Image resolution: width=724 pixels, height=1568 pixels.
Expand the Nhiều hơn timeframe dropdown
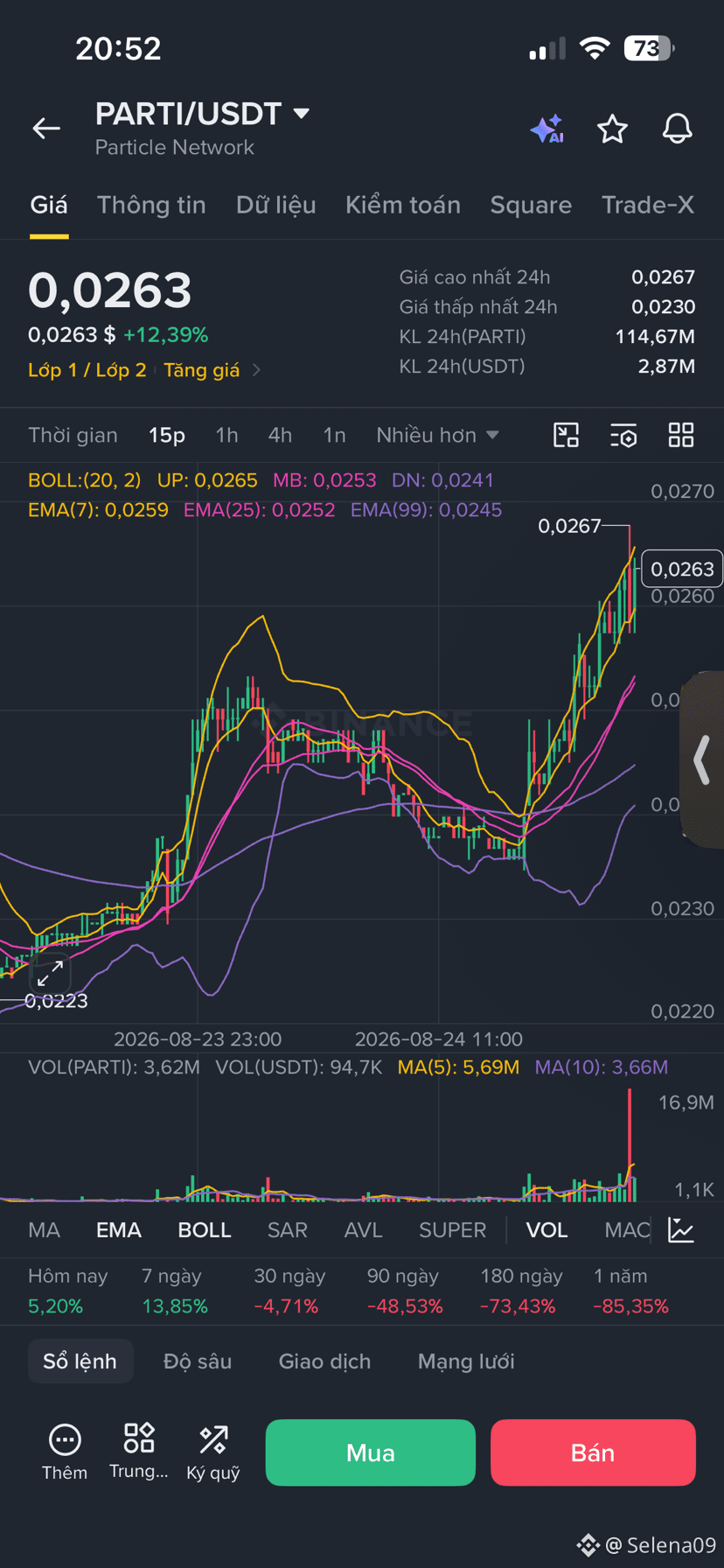[x=437, y=435]
